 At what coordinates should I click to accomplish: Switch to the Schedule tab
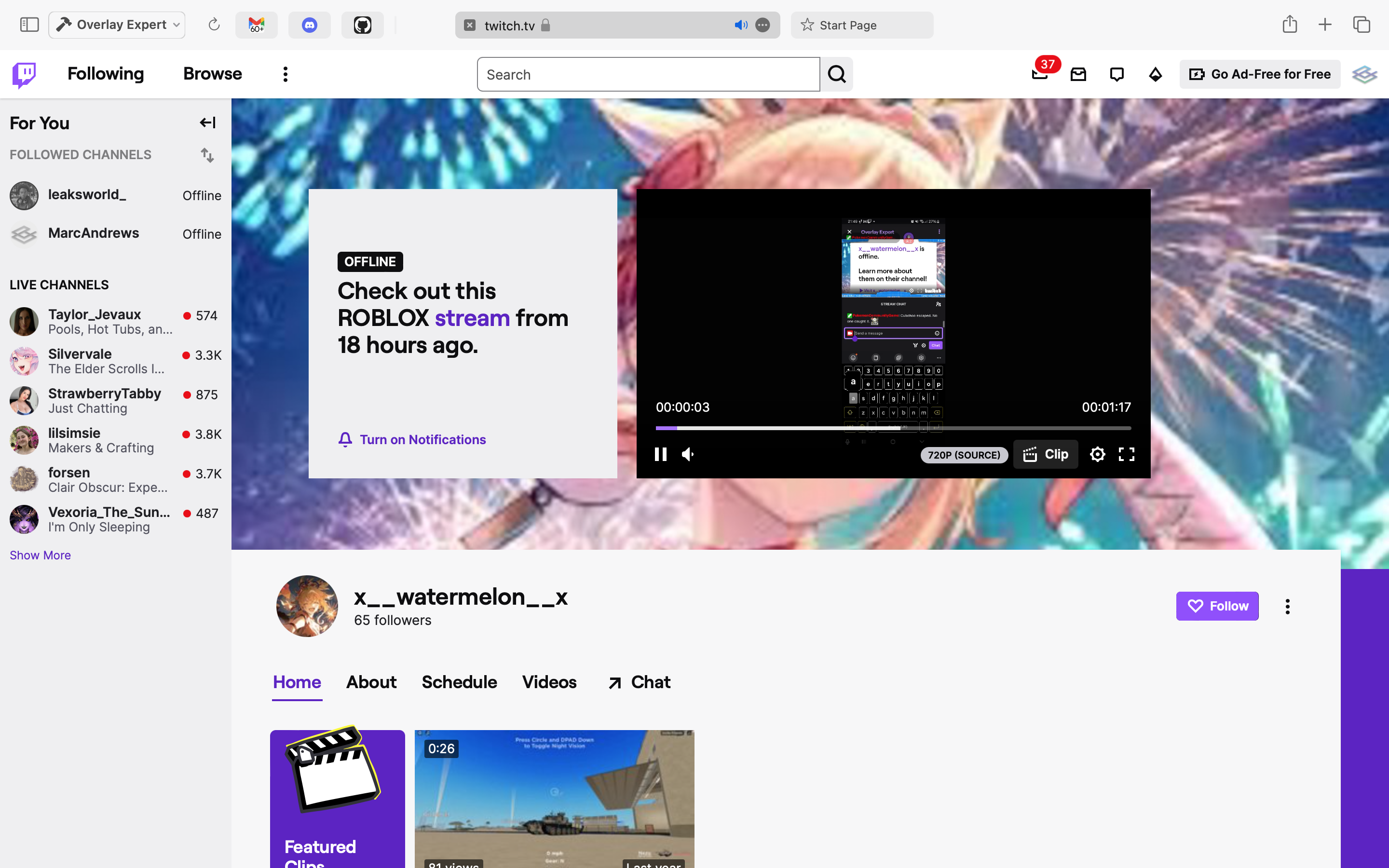point(459,682)
